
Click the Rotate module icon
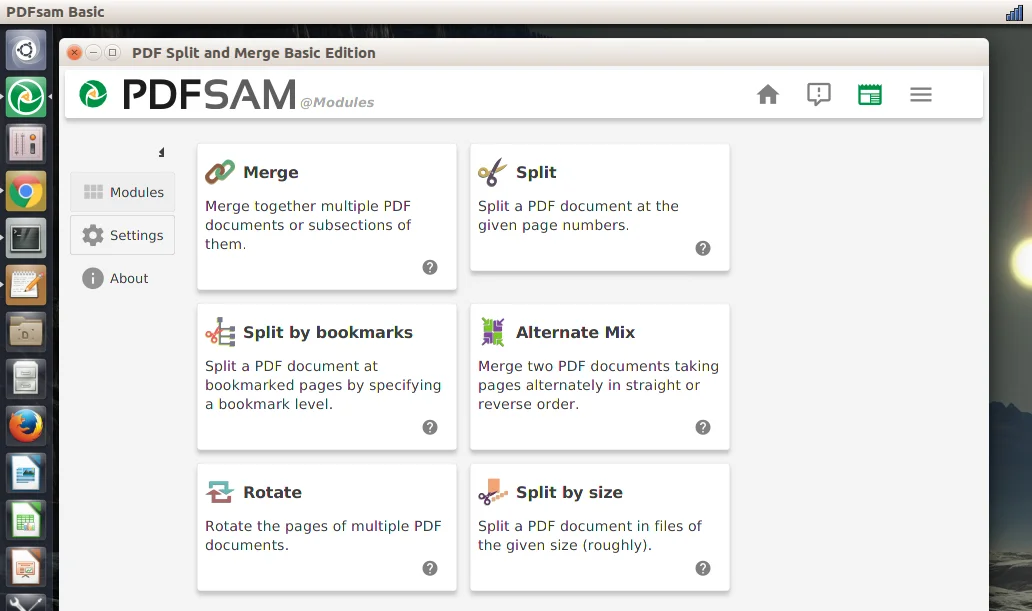tap(220, 492)
